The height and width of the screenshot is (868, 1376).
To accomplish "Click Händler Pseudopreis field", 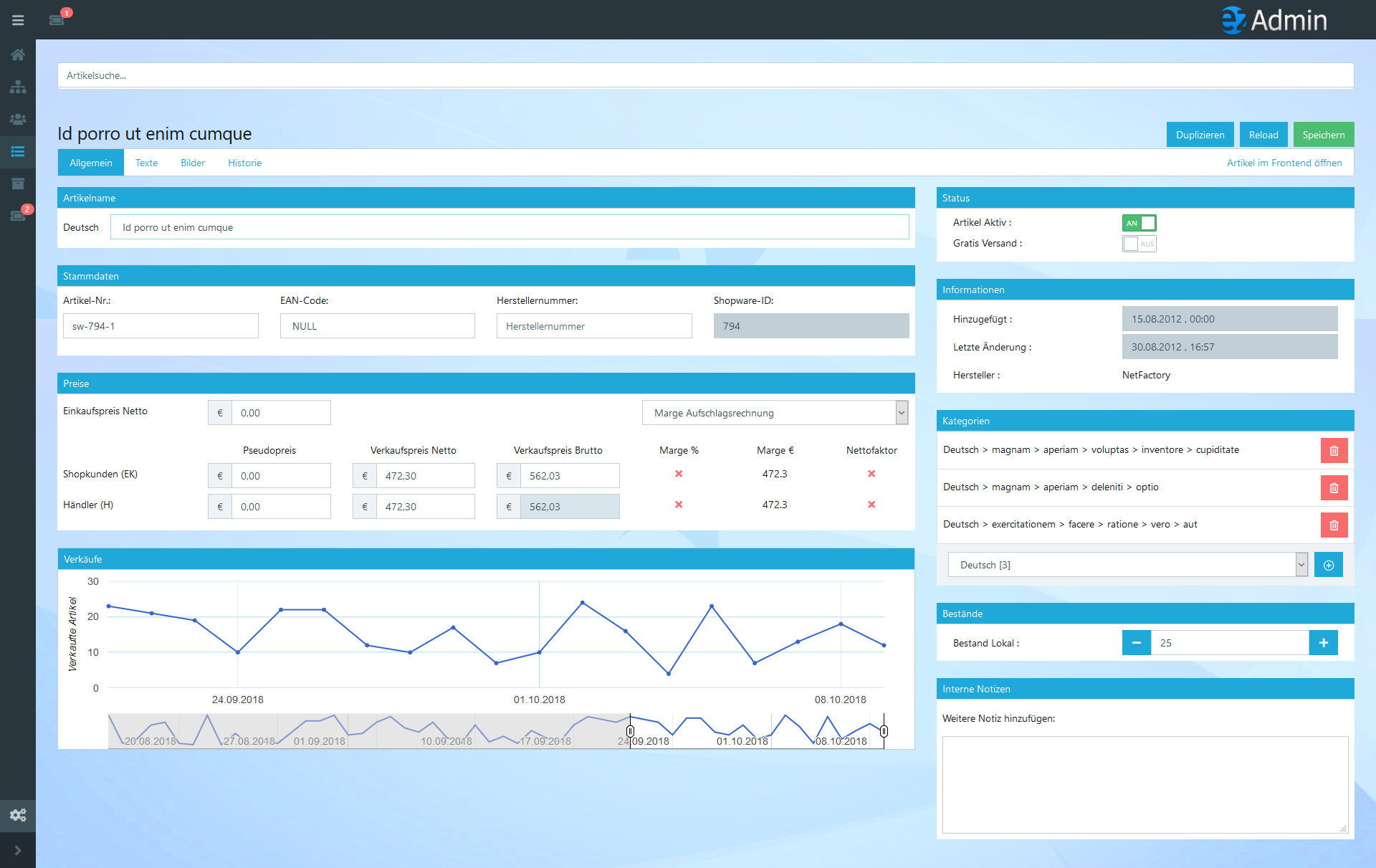I will 281,507.
